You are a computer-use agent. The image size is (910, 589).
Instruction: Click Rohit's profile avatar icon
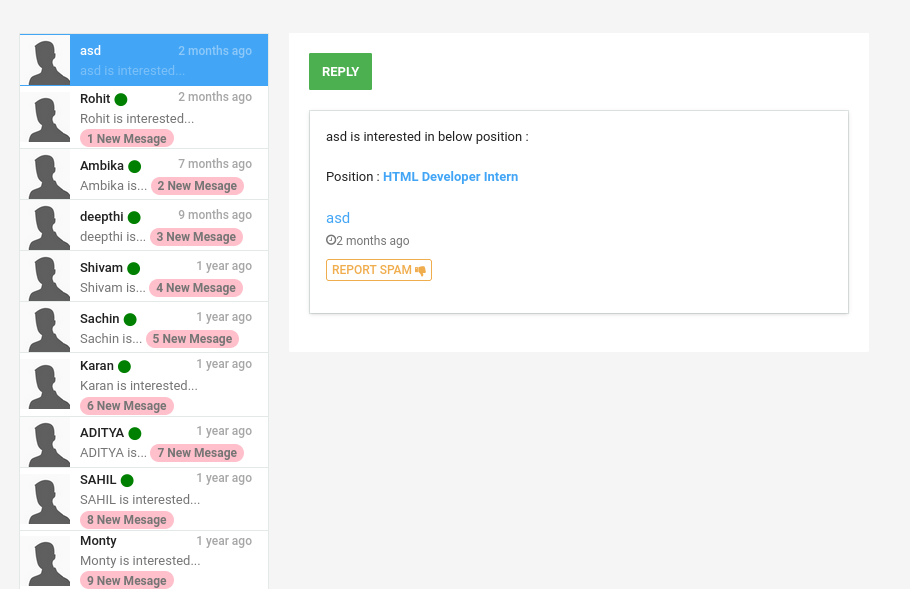[x=45, y=118]
